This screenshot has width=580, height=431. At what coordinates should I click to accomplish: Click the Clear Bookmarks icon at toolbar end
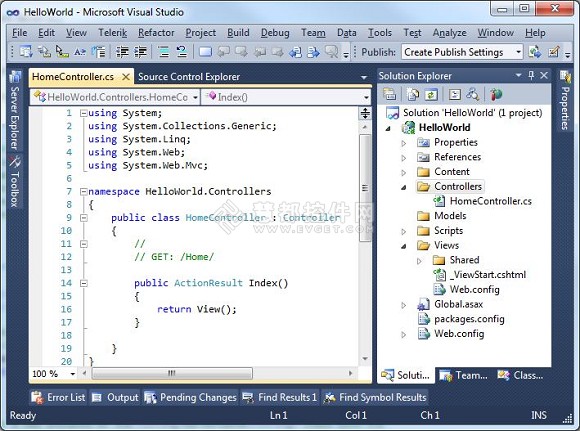tap(331, 52)
